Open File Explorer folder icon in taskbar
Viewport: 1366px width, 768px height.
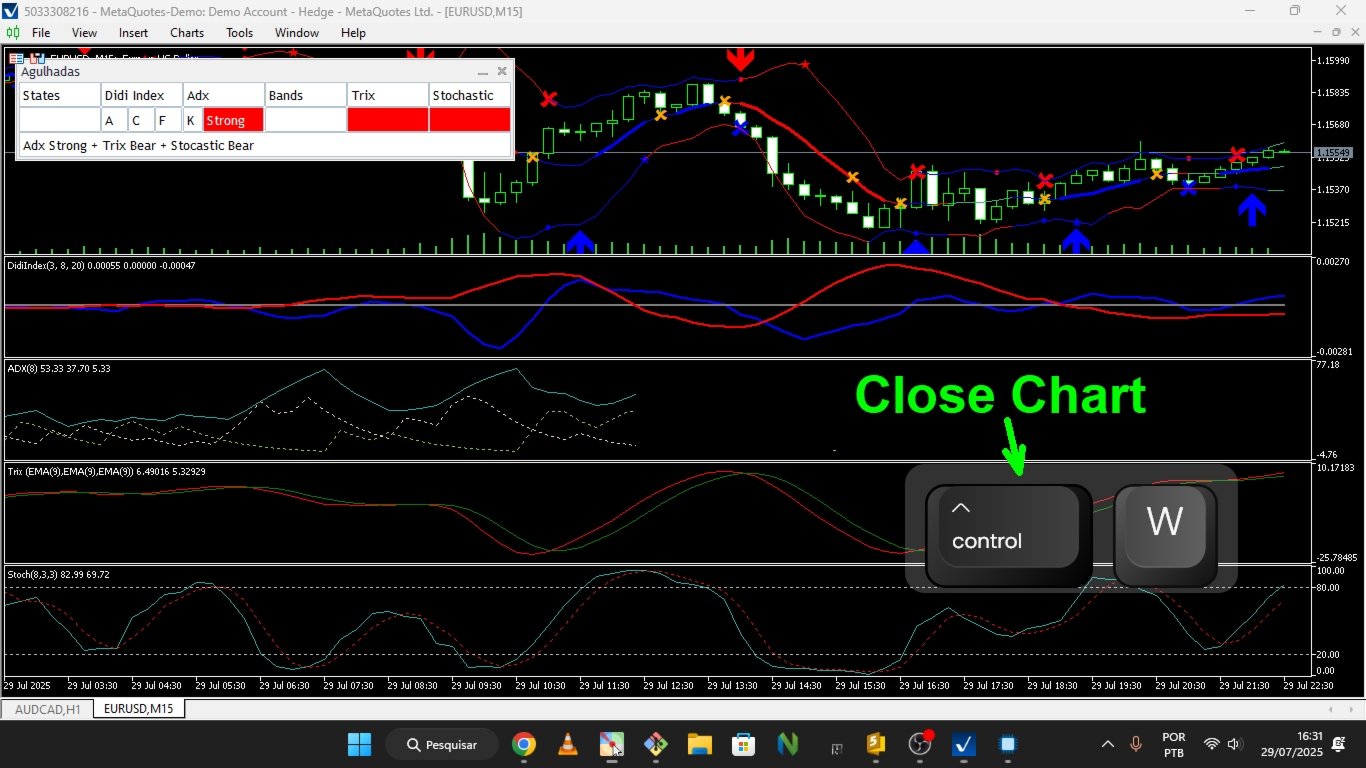tap(699, 744)
